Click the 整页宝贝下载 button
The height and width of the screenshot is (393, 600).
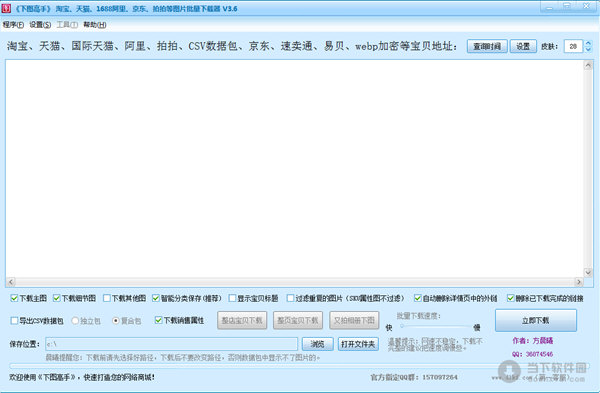coord(298,320)
